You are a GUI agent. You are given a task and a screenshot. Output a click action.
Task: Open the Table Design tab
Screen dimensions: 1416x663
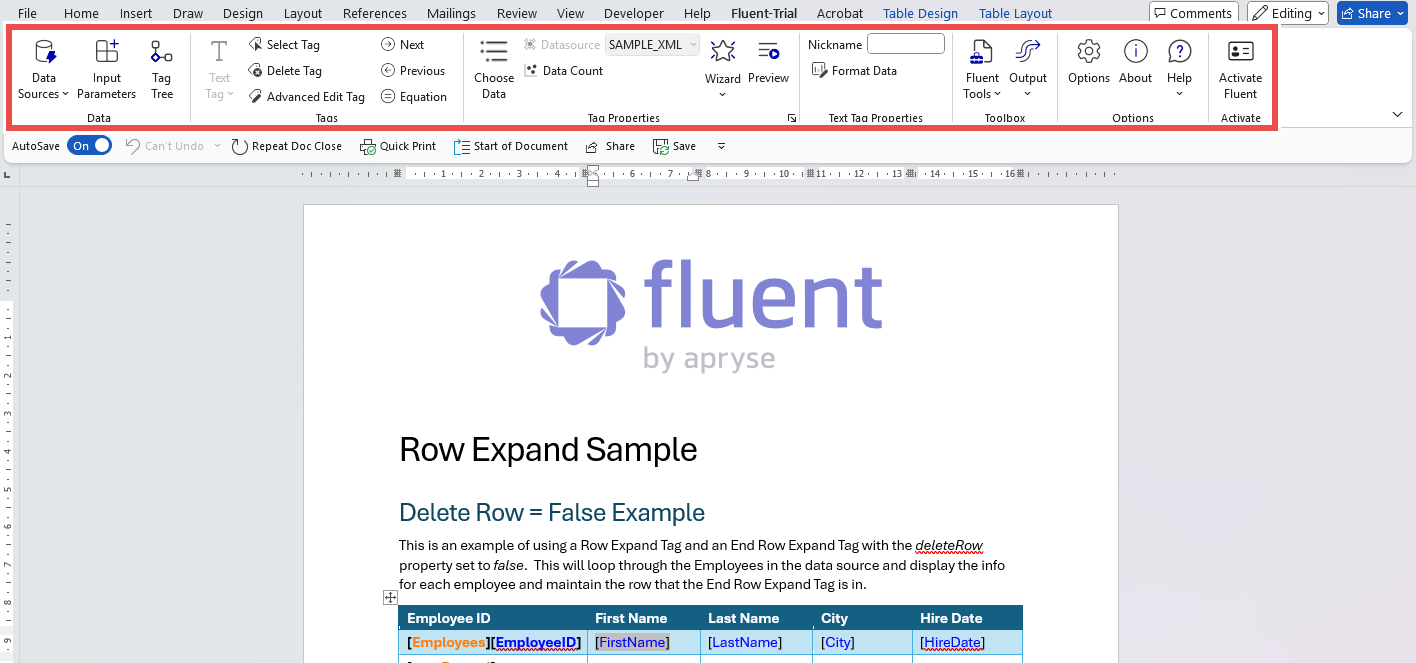pyautogui.click(x=920, y=13)
